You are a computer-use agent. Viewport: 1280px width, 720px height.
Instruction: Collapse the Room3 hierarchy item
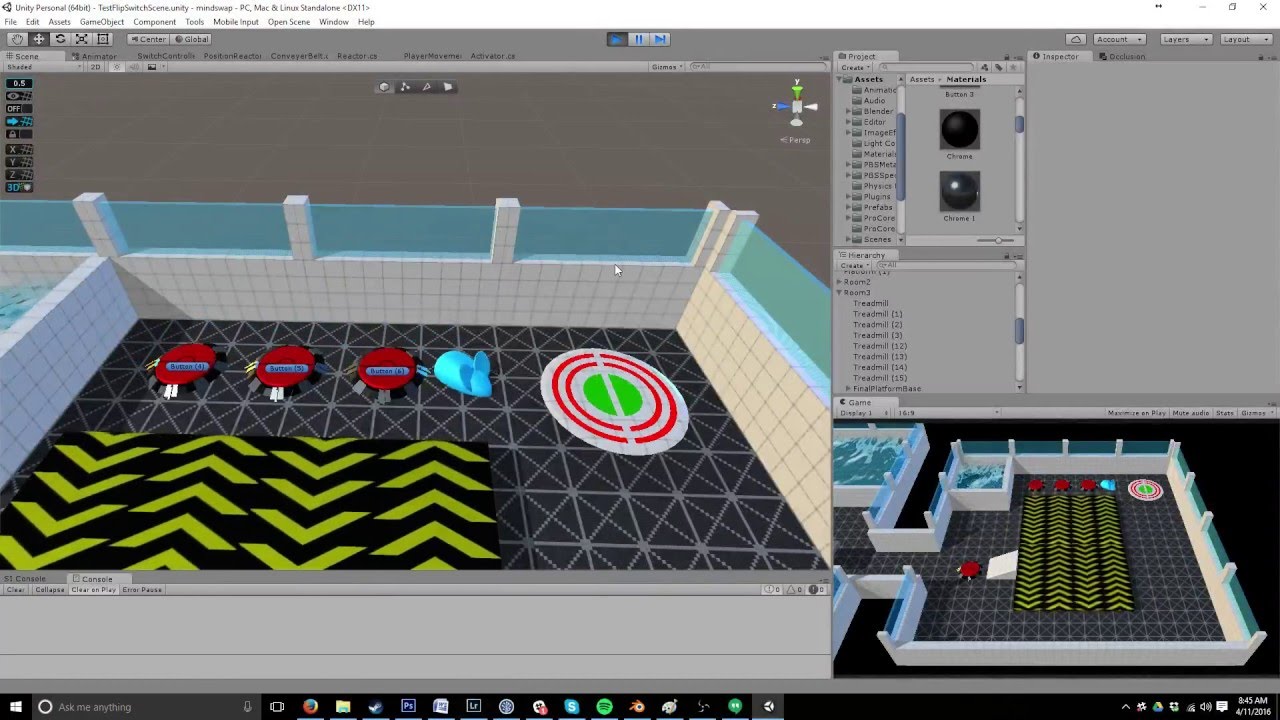839,293
